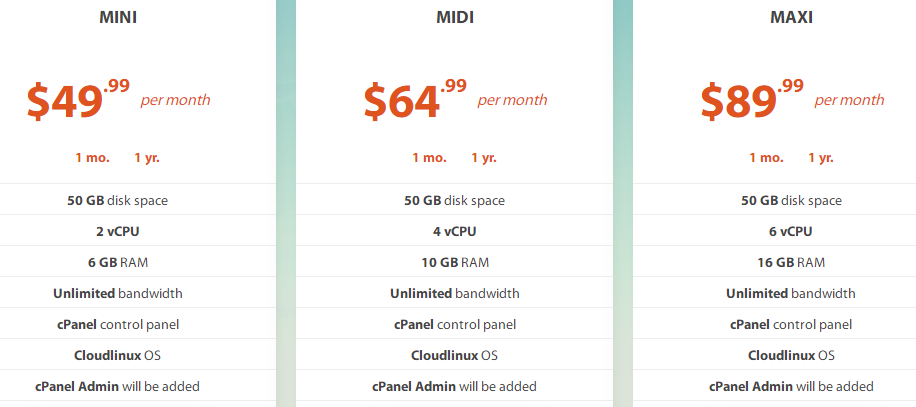Click the 4 vCPU feature row
916x407 pixels.
[455, 231]
